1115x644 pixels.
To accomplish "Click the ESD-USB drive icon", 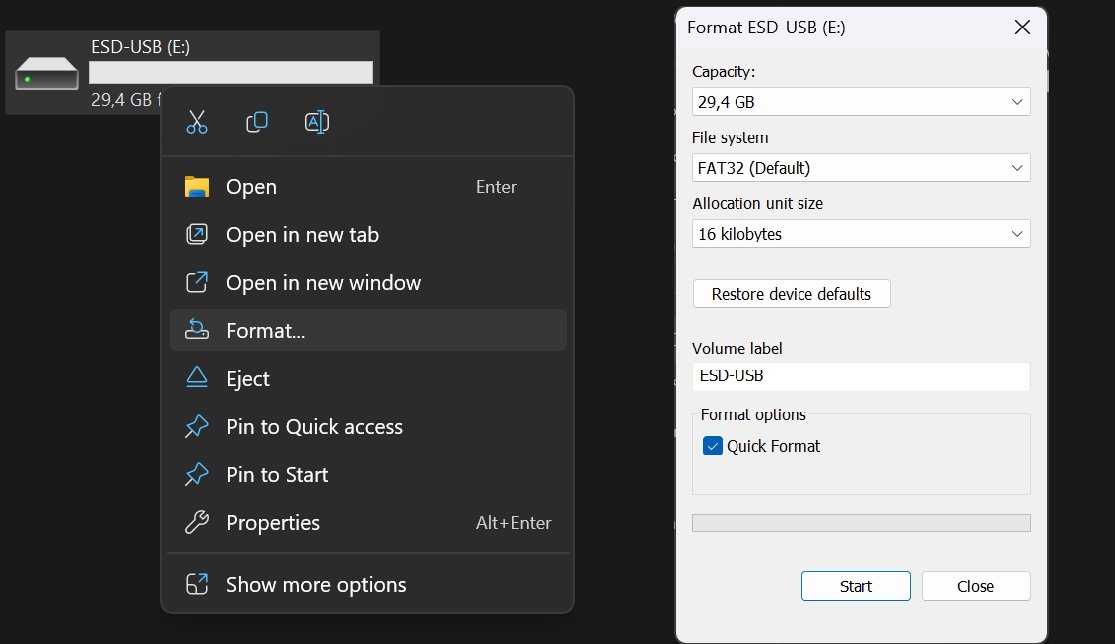I will tap(47, 73).
